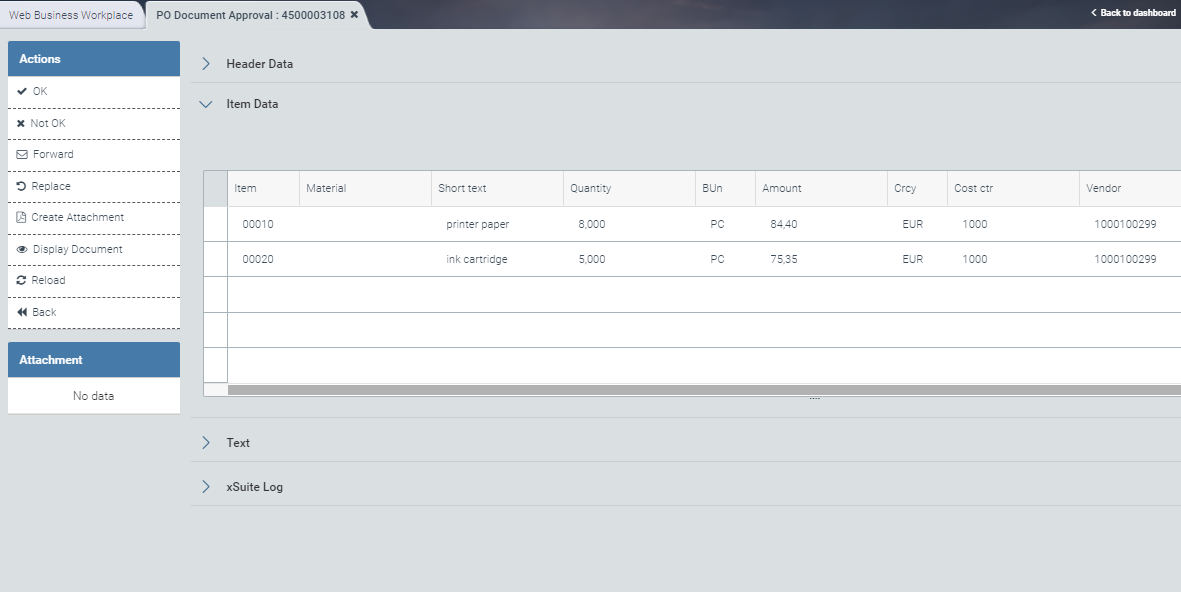Collapse the Item Data section
The width and height of the screenshot is (1181, 592).
(x=206, y=104)
